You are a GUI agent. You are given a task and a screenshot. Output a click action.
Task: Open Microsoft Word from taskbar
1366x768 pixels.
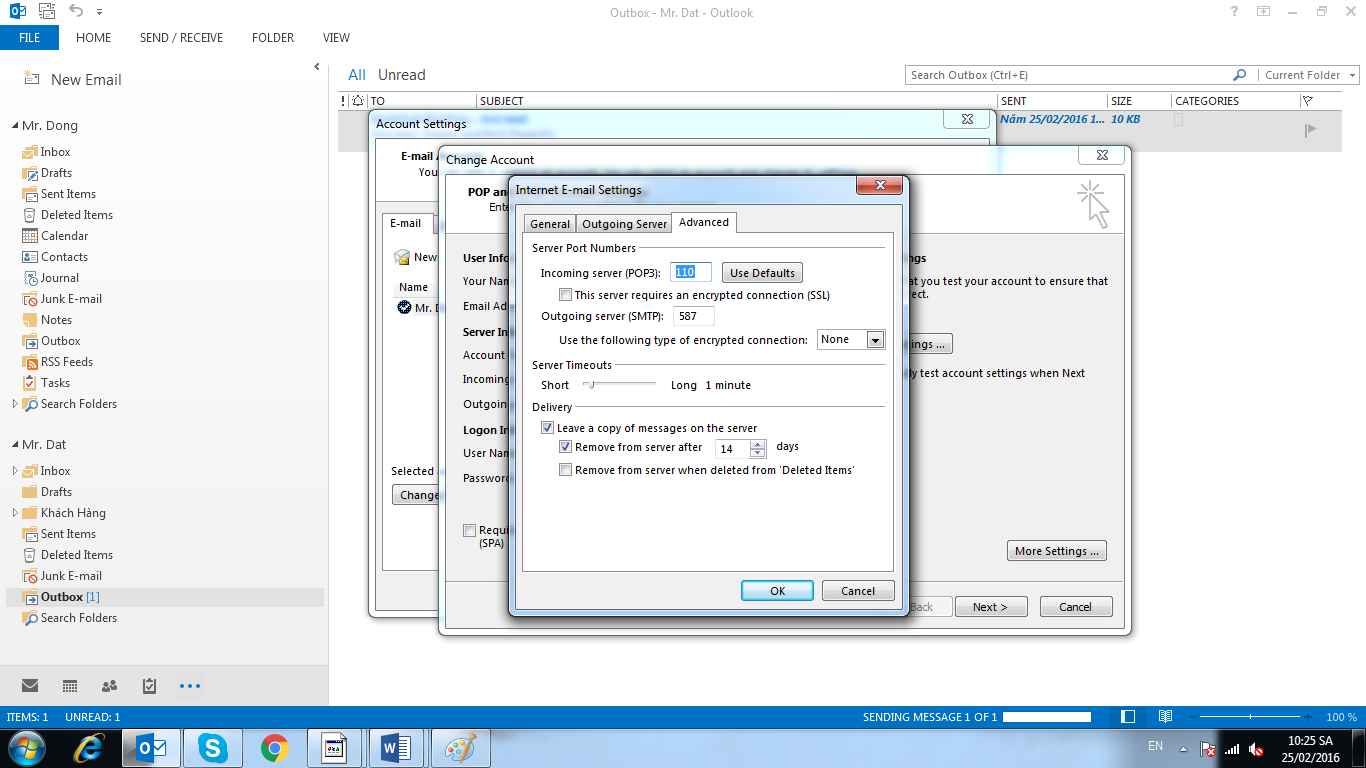[397, 748]
